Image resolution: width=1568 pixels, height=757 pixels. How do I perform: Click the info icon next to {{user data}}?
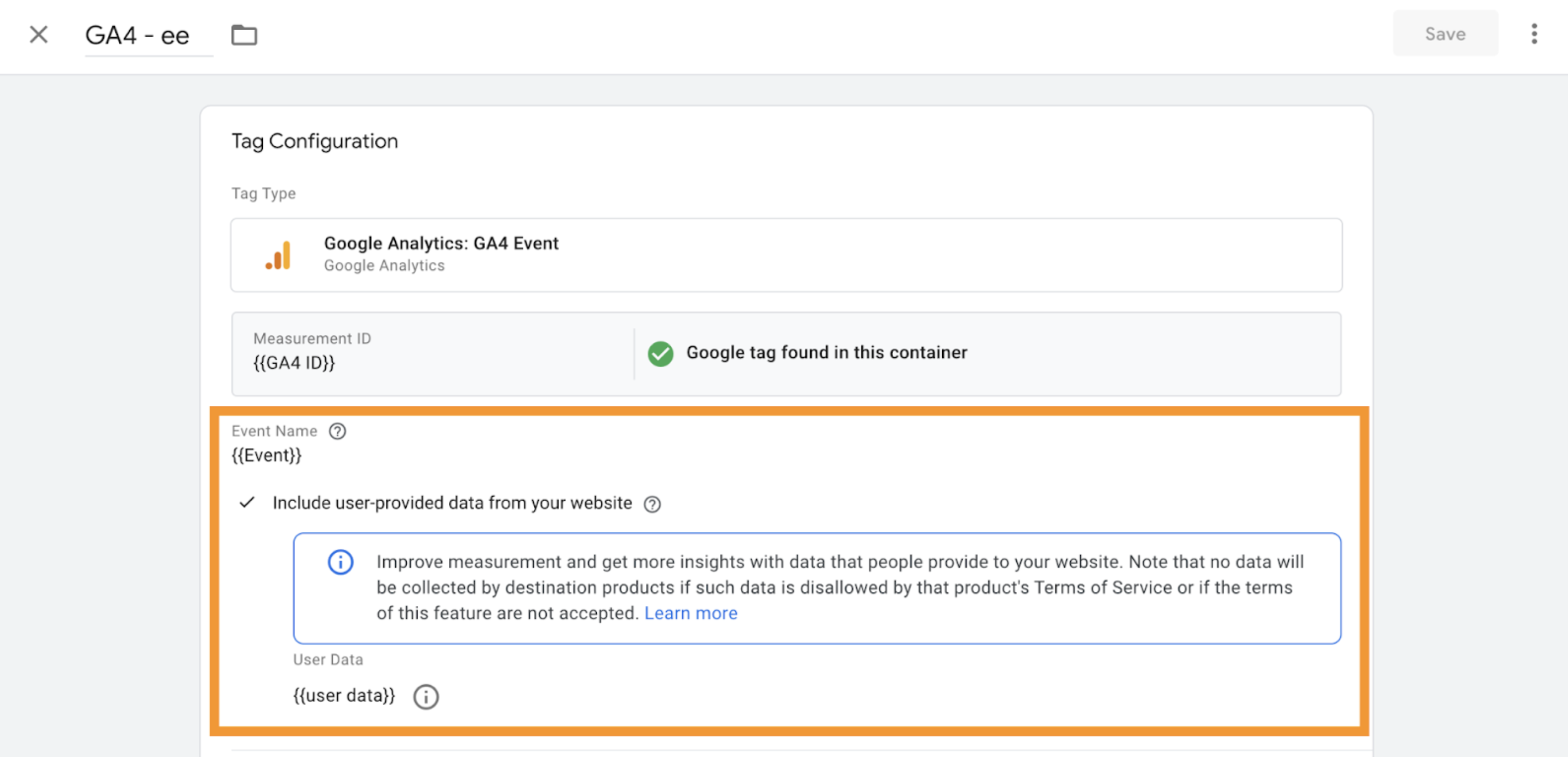(x=426, y=697)
